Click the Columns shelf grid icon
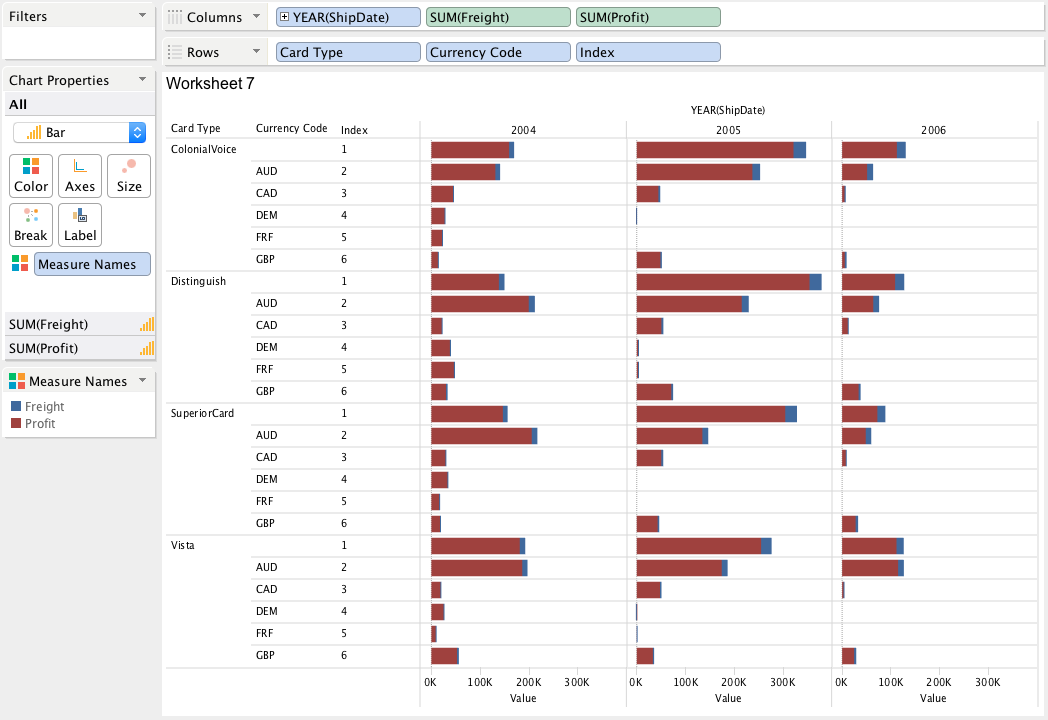 (174, 17)
